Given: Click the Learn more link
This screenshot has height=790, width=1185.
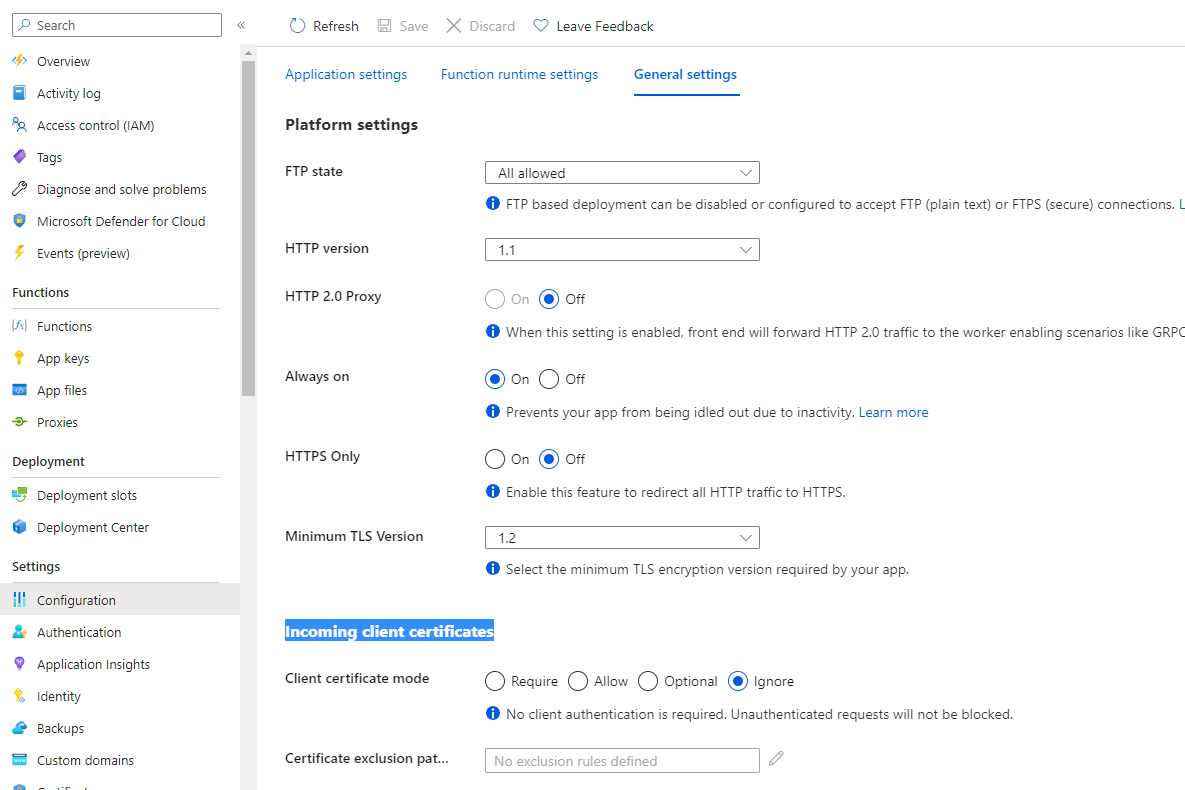Looking at the screenshot, I should pyautogui.click(x=893, y=412).
